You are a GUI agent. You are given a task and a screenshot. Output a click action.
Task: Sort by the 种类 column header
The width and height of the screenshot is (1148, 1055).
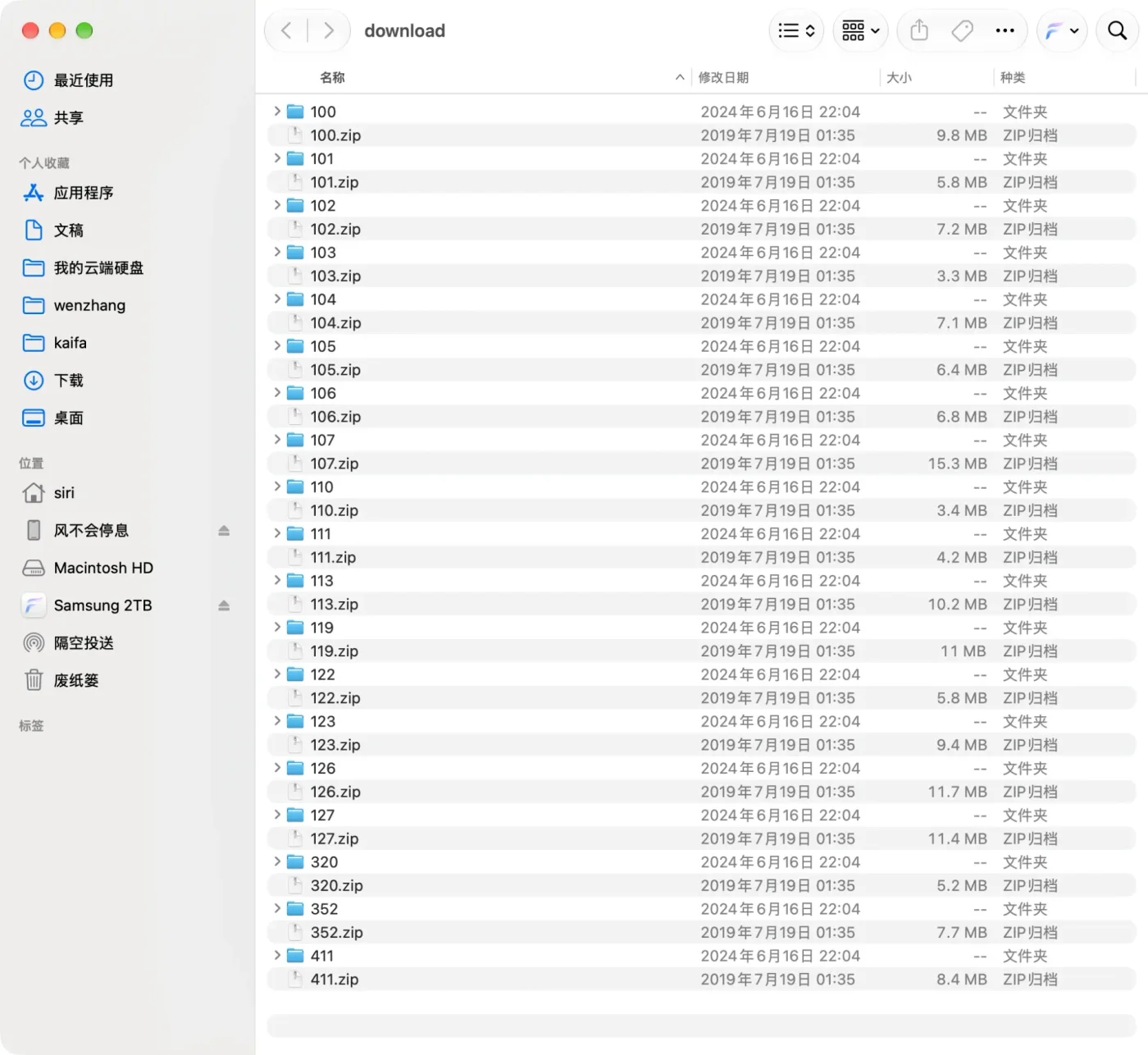pyautogui.click(x=1013, y=77)
